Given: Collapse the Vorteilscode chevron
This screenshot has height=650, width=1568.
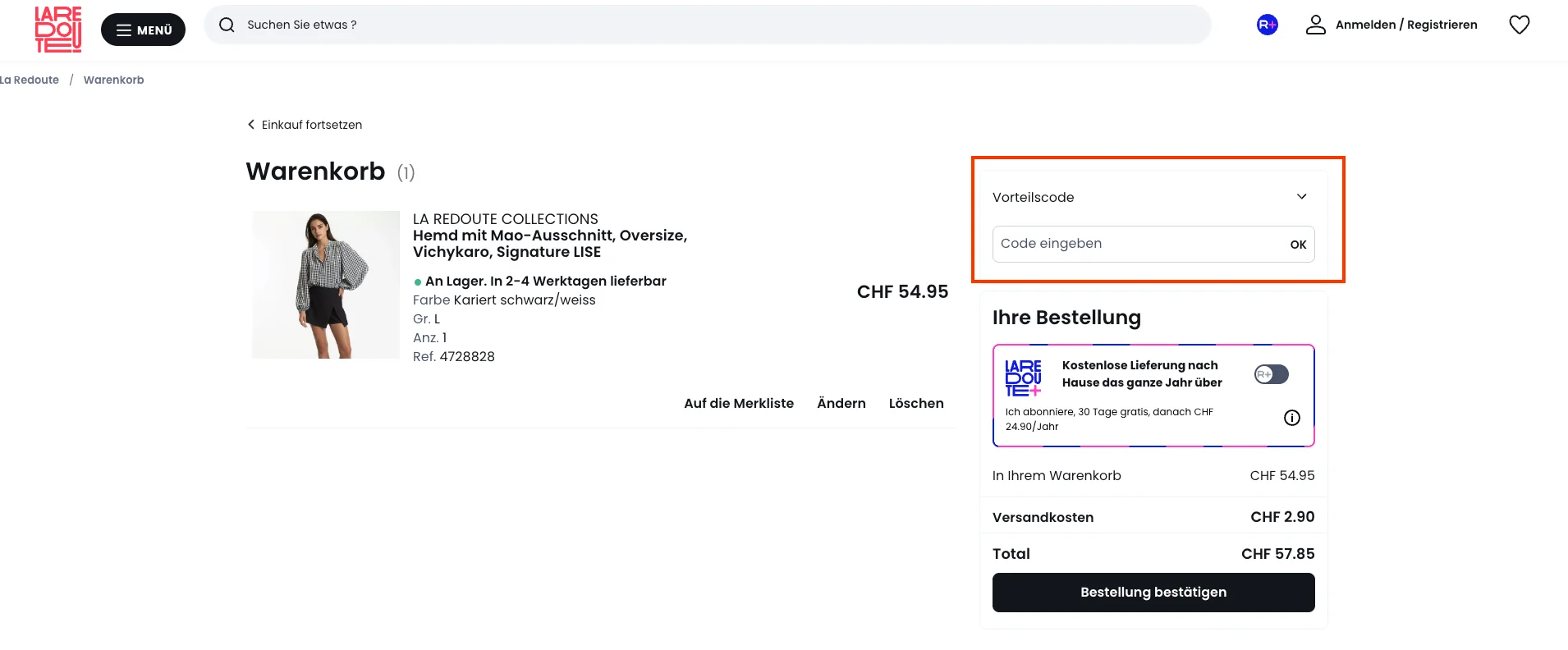Looking at the screenshot, I should click(1301, 196).
